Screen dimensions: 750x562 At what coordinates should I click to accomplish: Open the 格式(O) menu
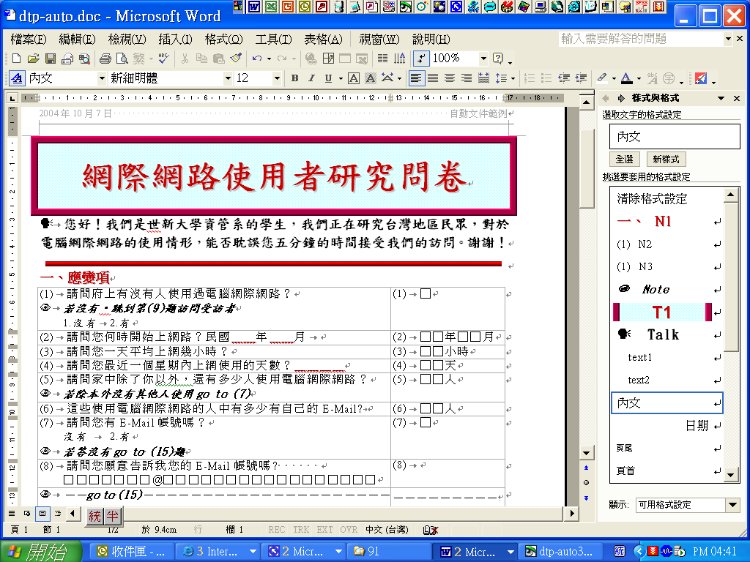[223, 39]
